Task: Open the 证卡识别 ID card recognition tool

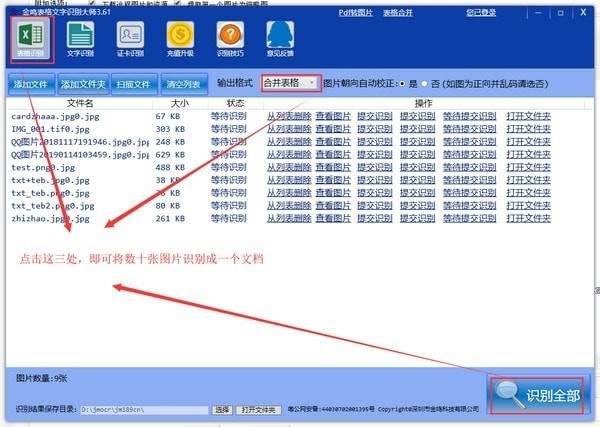Action: (x=130, y=40)
